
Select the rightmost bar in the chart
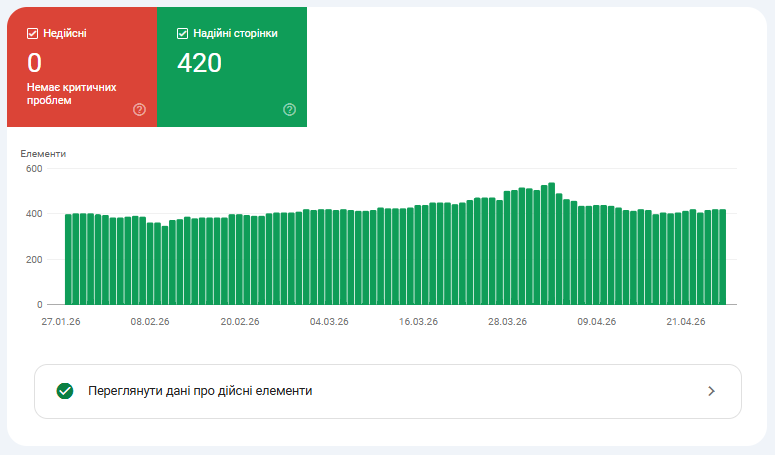pos(722,257)
